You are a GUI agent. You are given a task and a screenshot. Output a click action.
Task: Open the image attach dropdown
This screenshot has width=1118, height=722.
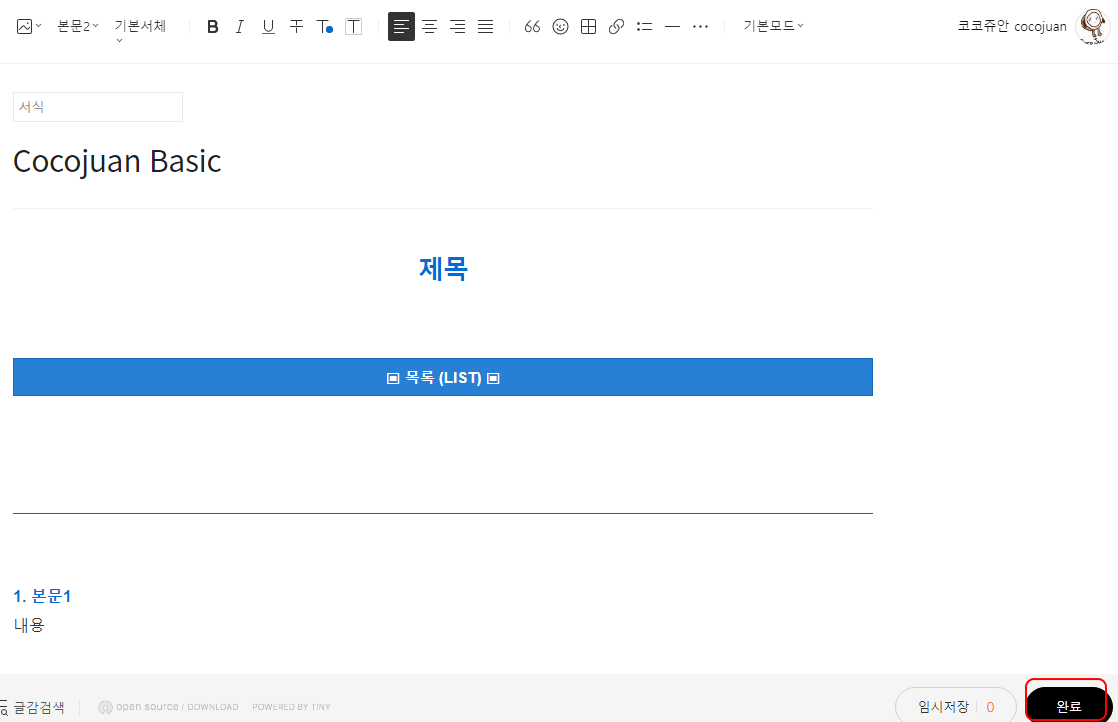29,26
